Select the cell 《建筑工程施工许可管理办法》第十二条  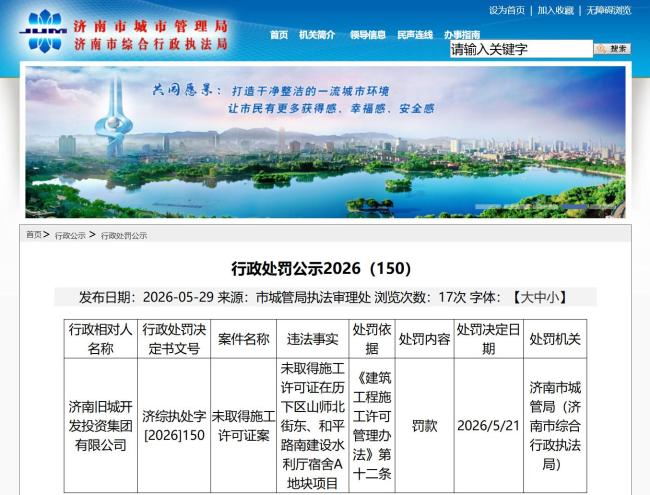click(x=372, y=426)
